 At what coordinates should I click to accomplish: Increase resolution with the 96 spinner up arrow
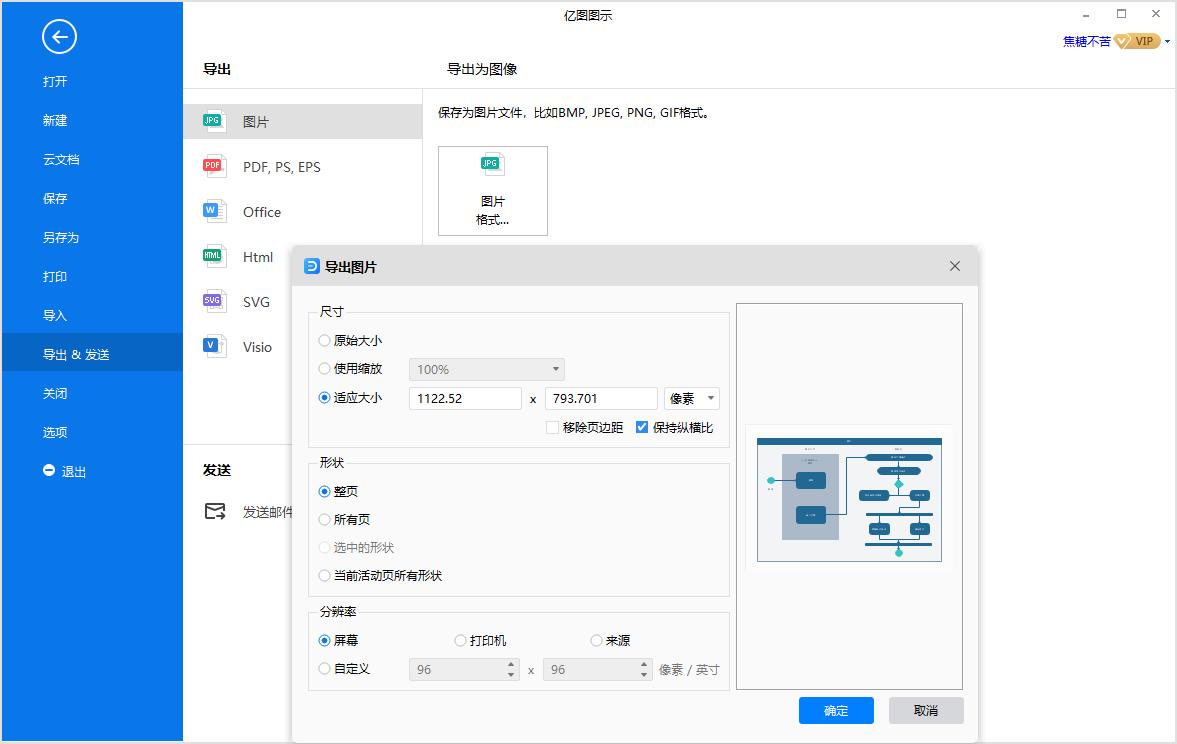coord(512,664)
